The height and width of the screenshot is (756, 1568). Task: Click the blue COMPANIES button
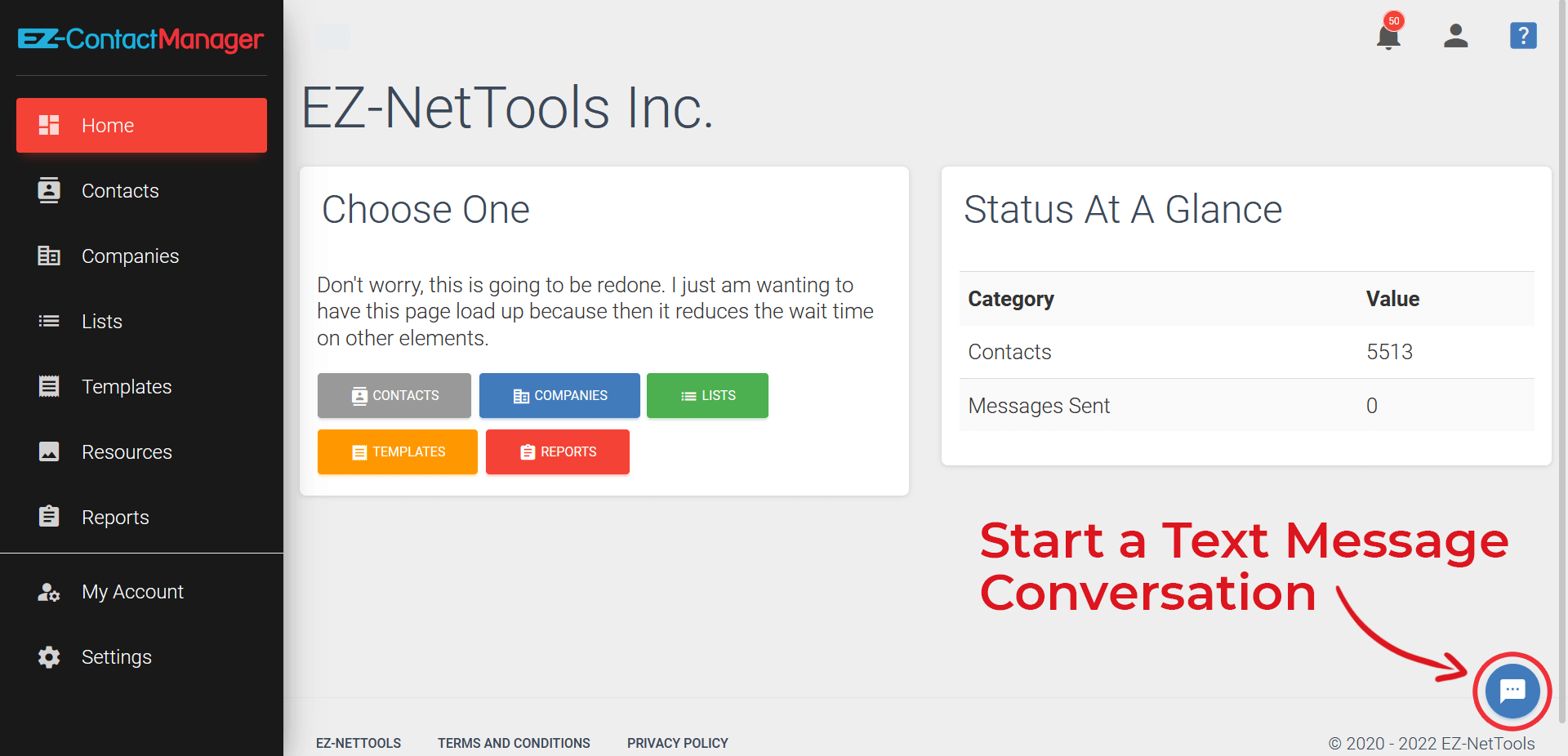559,395
